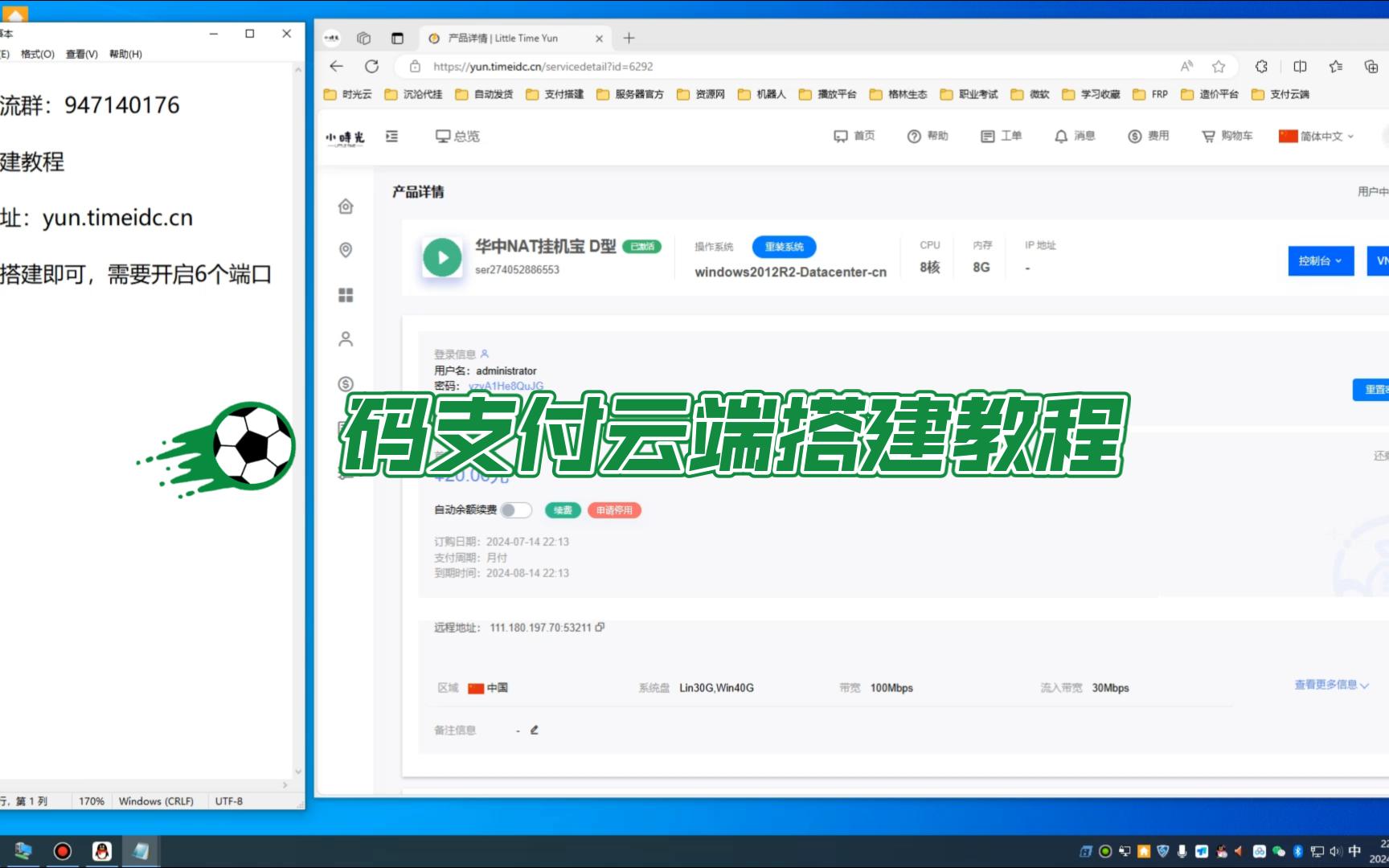Open the 资源网 bookmark folder
This screenshot has height=868, width=1389.
point(702,94)
